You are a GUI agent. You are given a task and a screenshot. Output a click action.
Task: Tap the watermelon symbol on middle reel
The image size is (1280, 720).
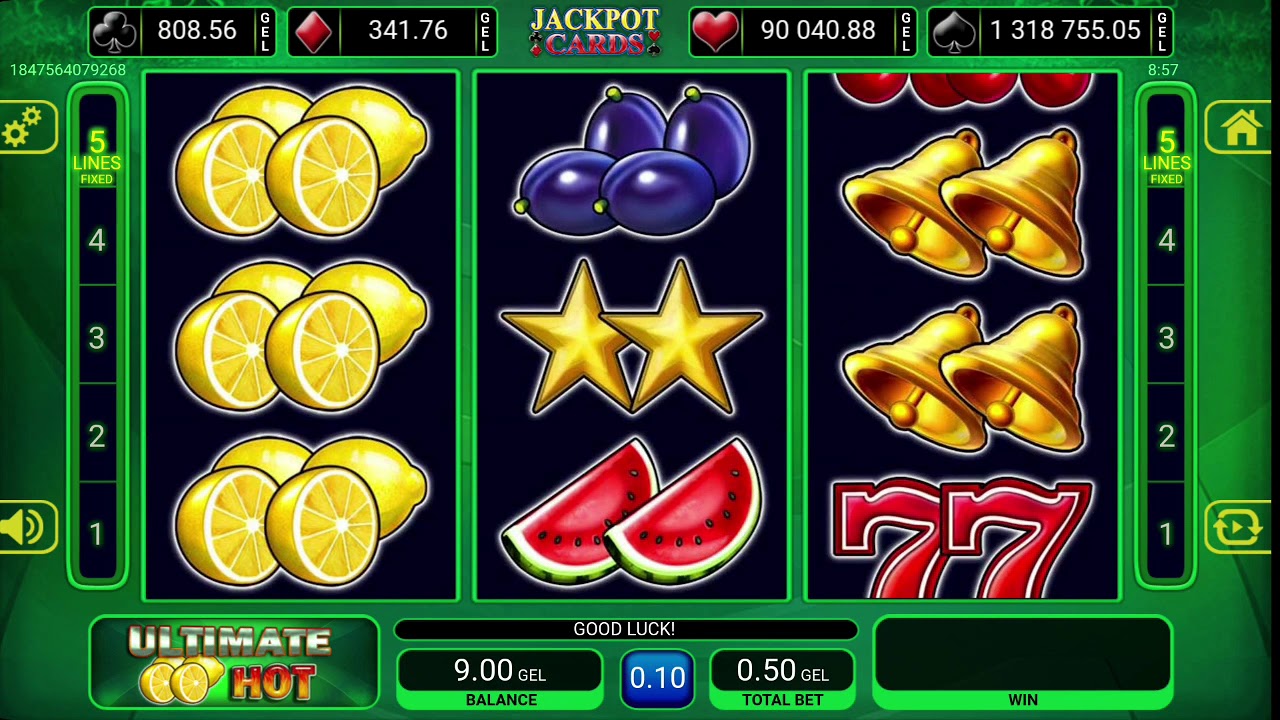coord(632,512)
